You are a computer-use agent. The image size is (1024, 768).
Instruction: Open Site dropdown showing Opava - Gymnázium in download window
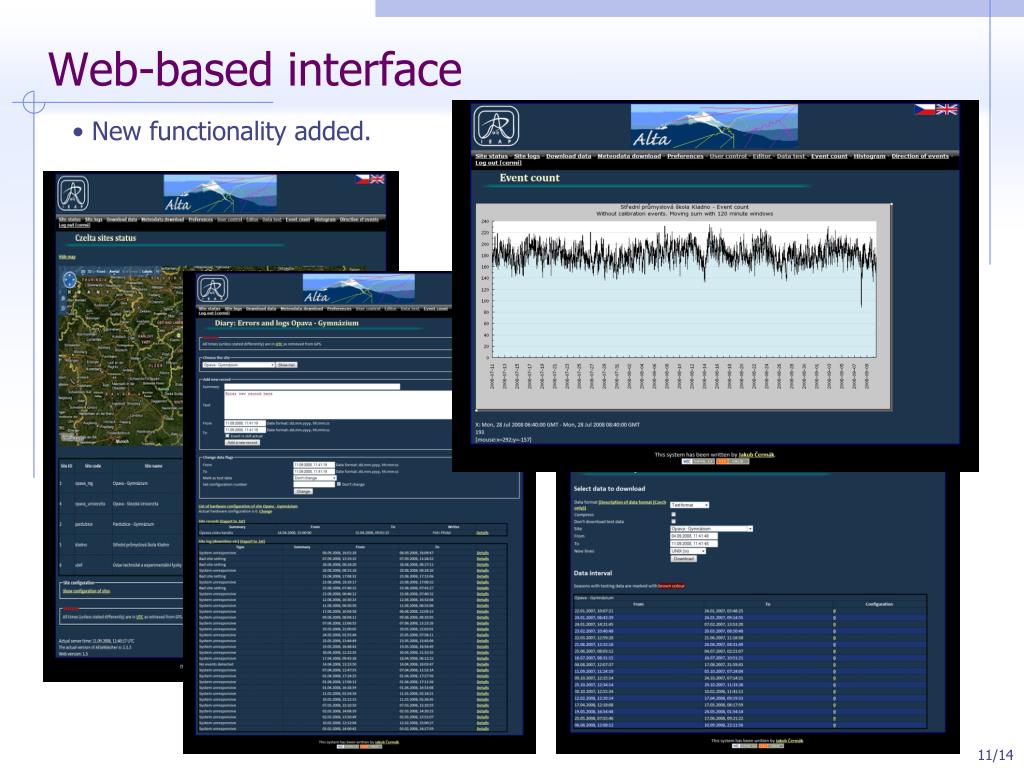coord(711,529)
